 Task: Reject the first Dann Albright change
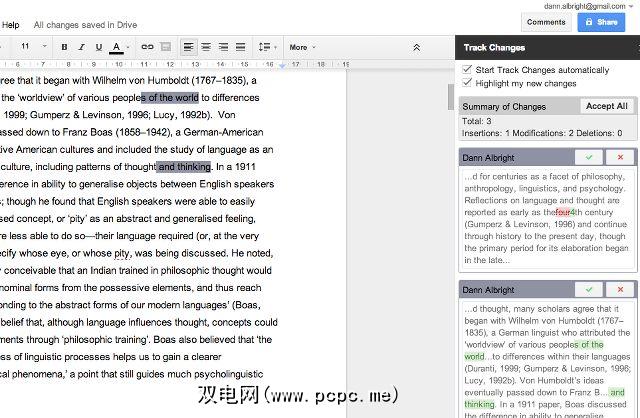pyautogui.click(x=620, y=157)
